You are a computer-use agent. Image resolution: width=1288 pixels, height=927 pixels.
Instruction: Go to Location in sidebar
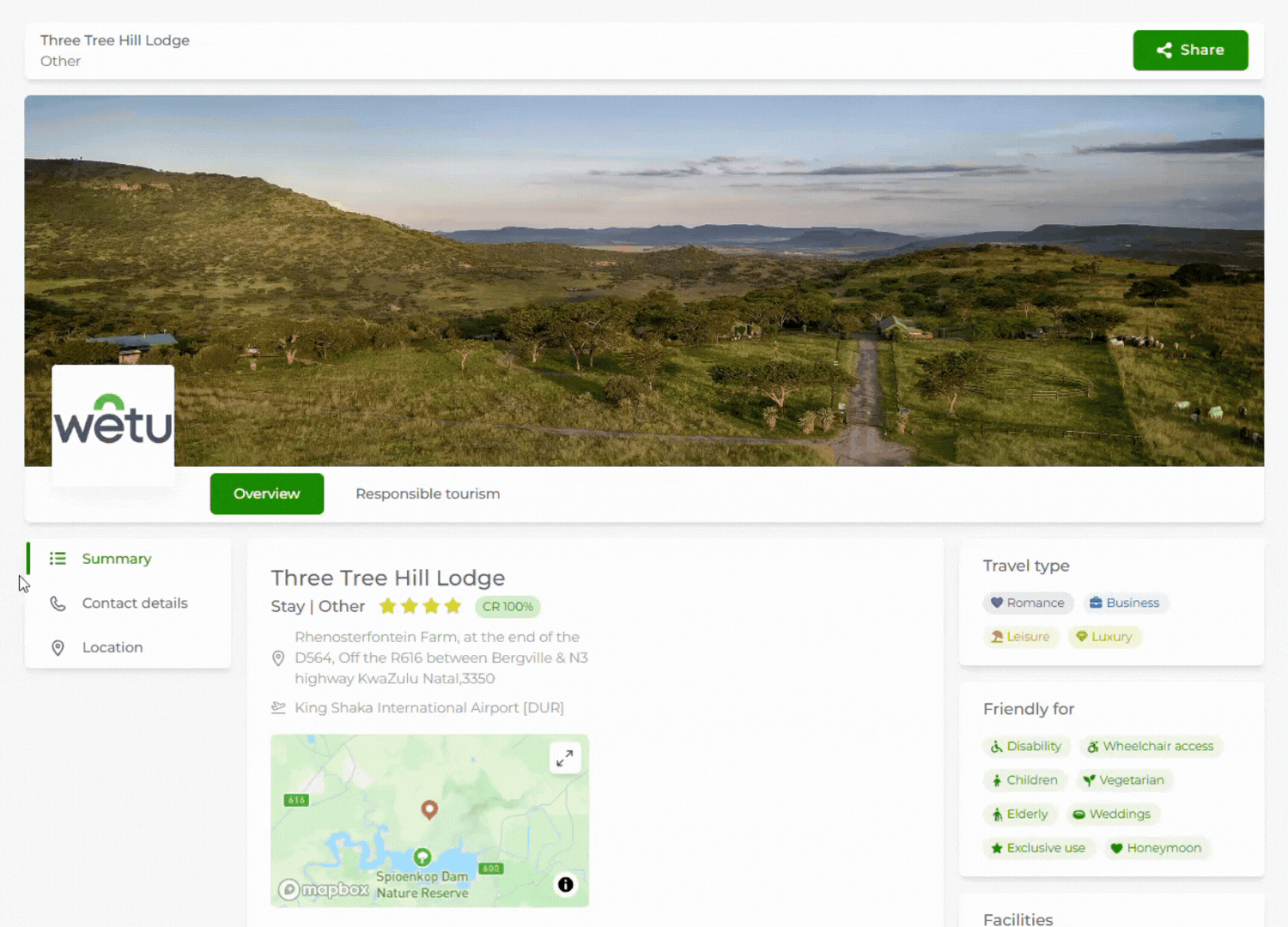[x=112, y=648]
